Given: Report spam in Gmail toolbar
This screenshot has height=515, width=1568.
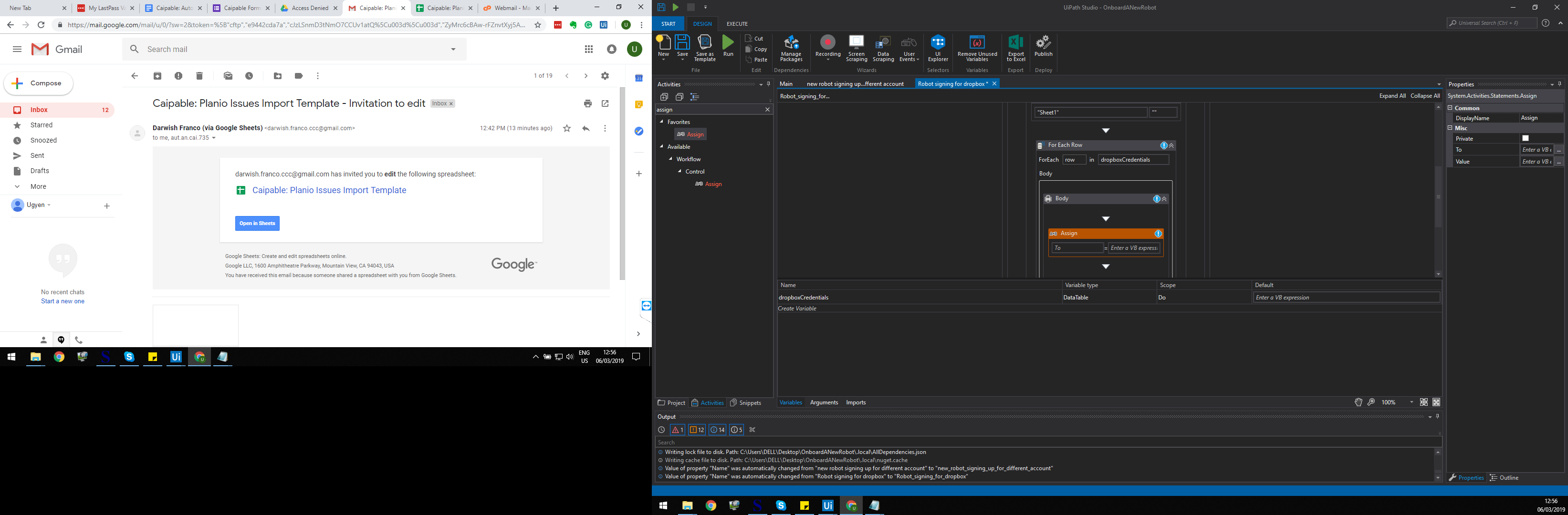Looking at the screenshot, I should tap(178, 76).
